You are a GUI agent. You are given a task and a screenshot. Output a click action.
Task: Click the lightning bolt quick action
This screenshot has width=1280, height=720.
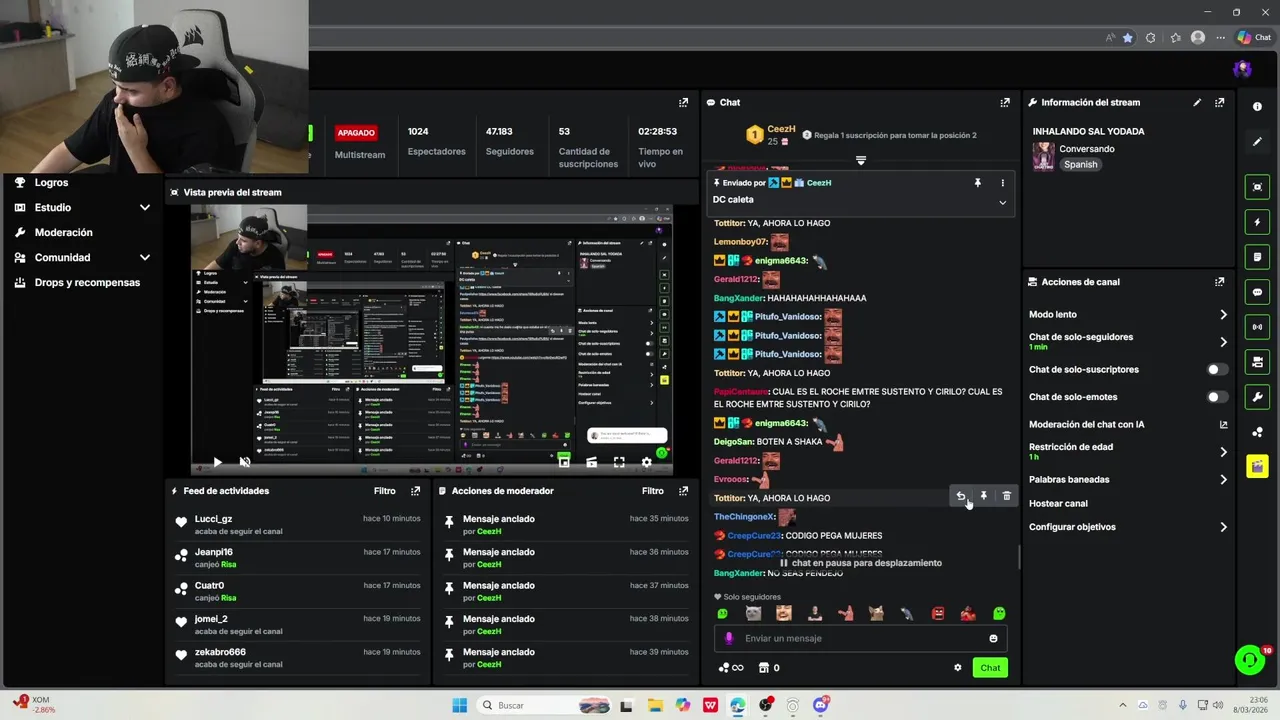coord(1258,222)
